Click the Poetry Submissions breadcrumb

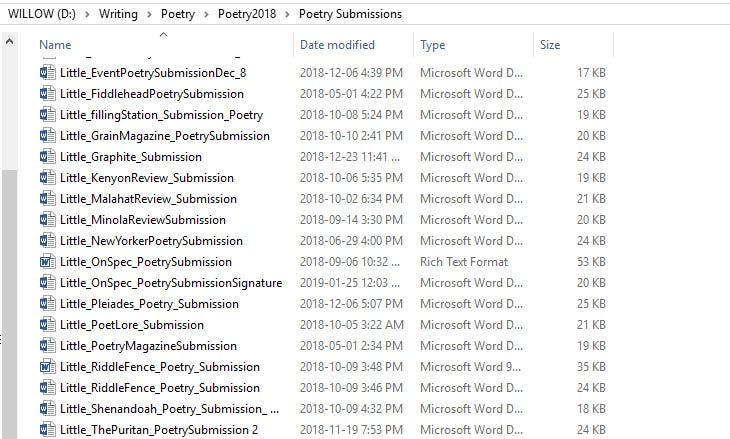(x=350, y=14)
